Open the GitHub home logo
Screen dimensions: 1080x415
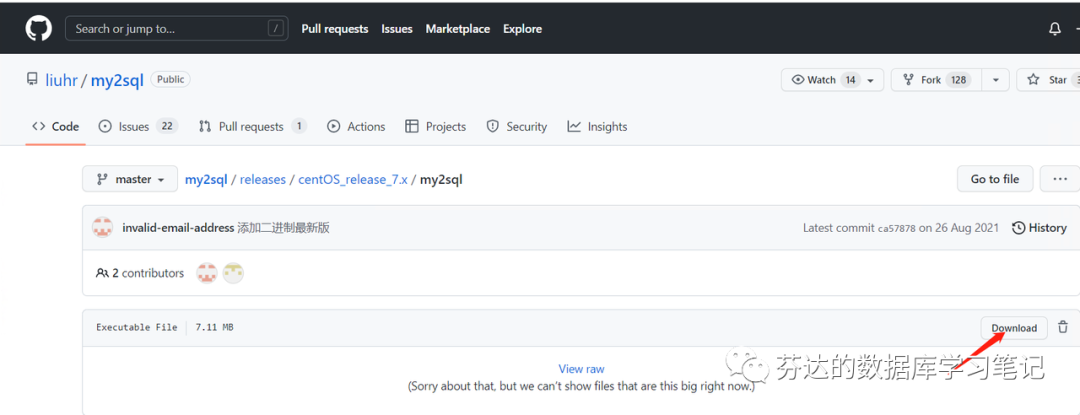[39, 28]
